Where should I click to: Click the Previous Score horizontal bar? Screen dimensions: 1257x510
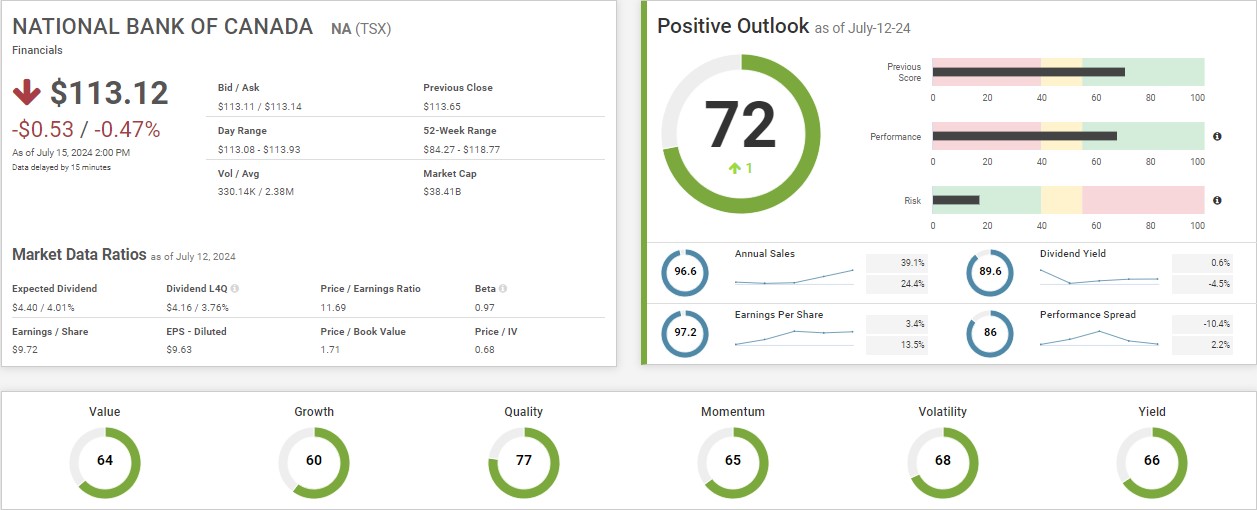point(1068,72)
